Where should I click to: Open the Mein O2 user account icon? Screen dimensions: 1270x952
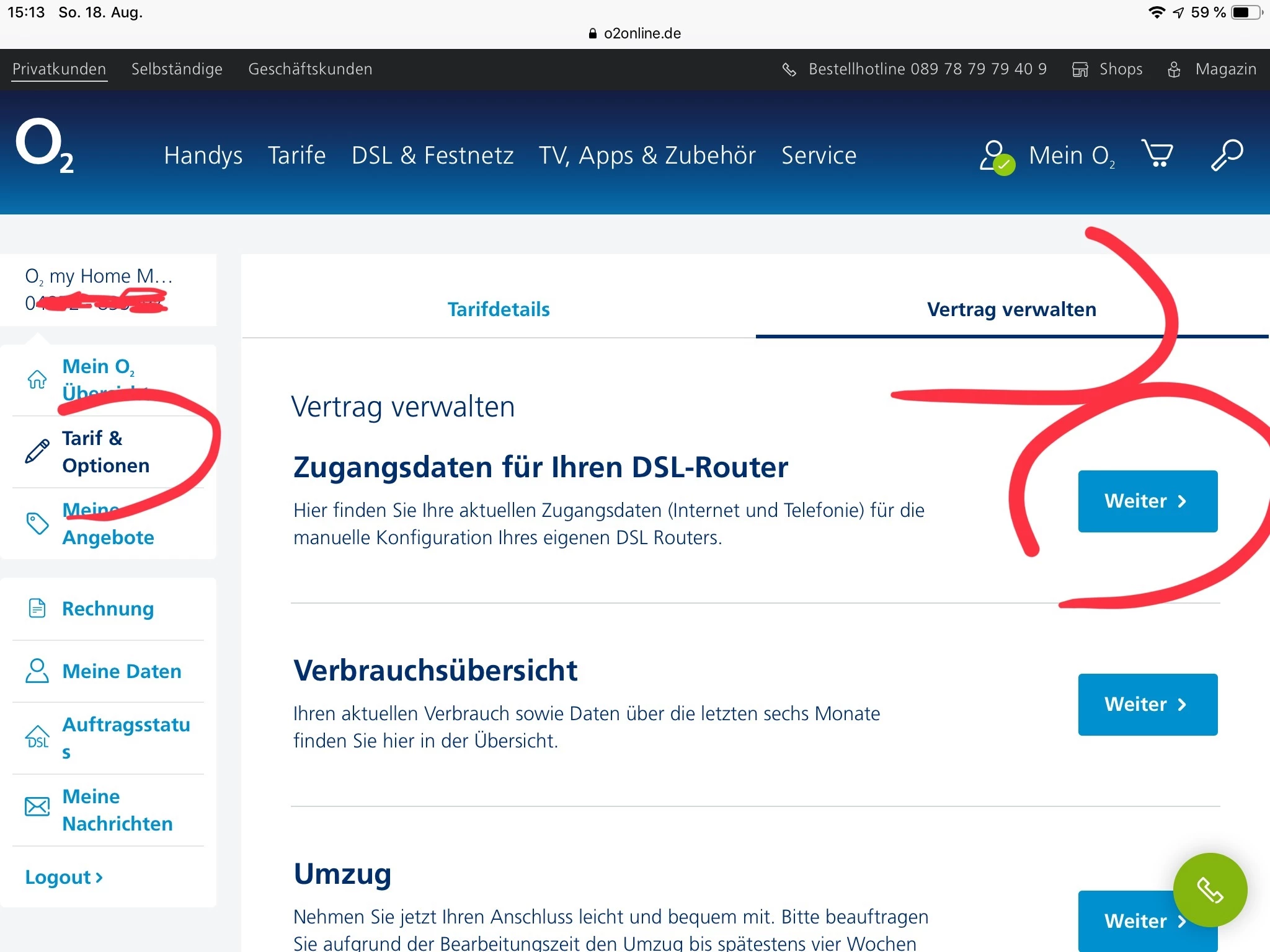(x=996, y=156)
